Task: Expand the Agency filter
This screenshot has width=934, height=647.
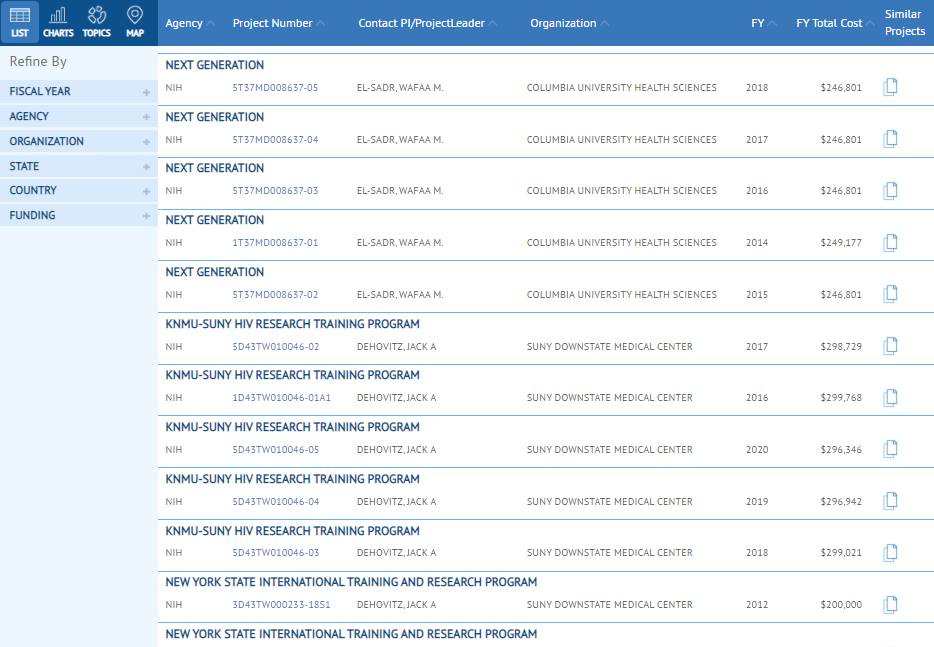Action: [79, 117]
